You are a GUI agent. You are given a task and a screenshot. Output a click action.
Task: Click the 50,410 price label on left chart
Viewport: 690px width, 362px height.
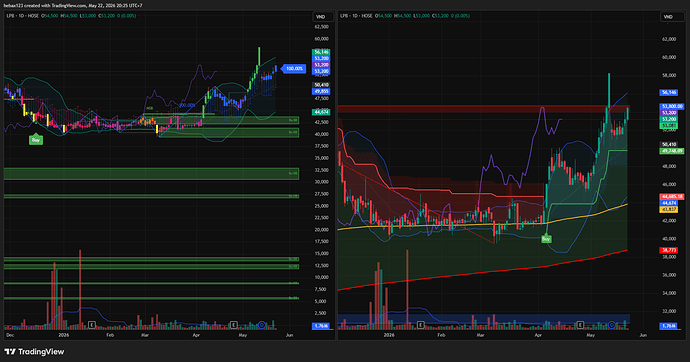tap(321, 85)
